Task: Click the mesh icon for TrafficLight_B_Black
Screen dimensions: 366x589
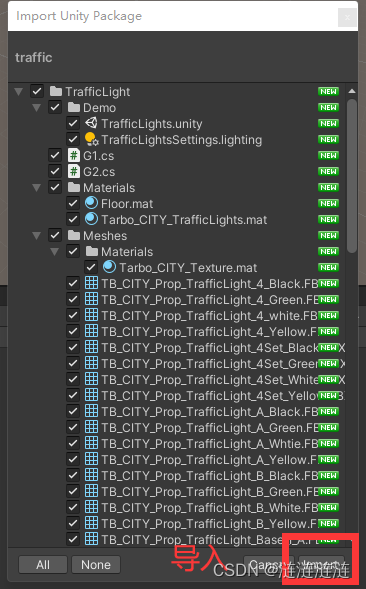Action: (91, 475)
